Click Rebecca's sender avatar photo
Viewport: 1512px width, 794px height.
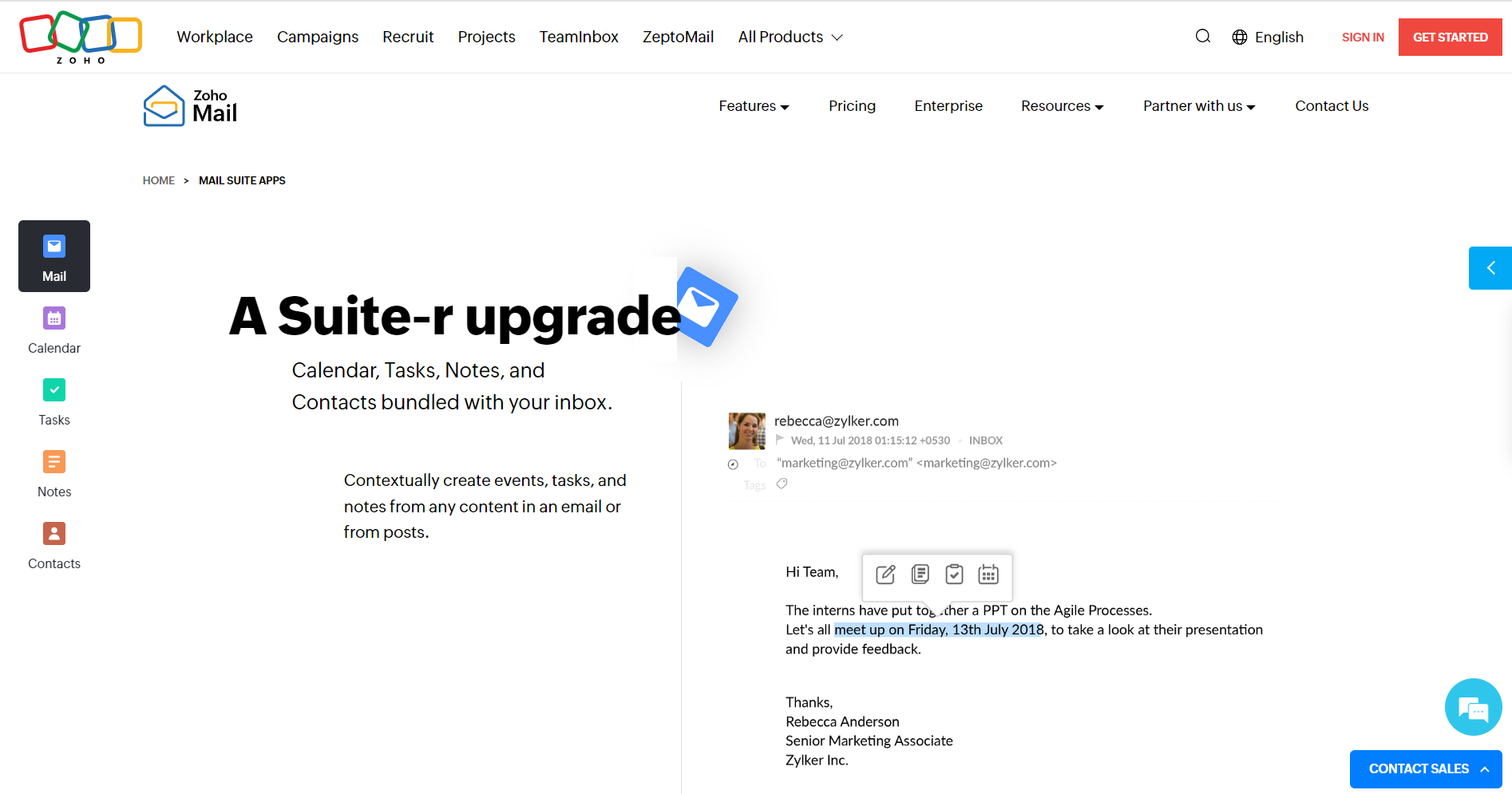(747, 431)
